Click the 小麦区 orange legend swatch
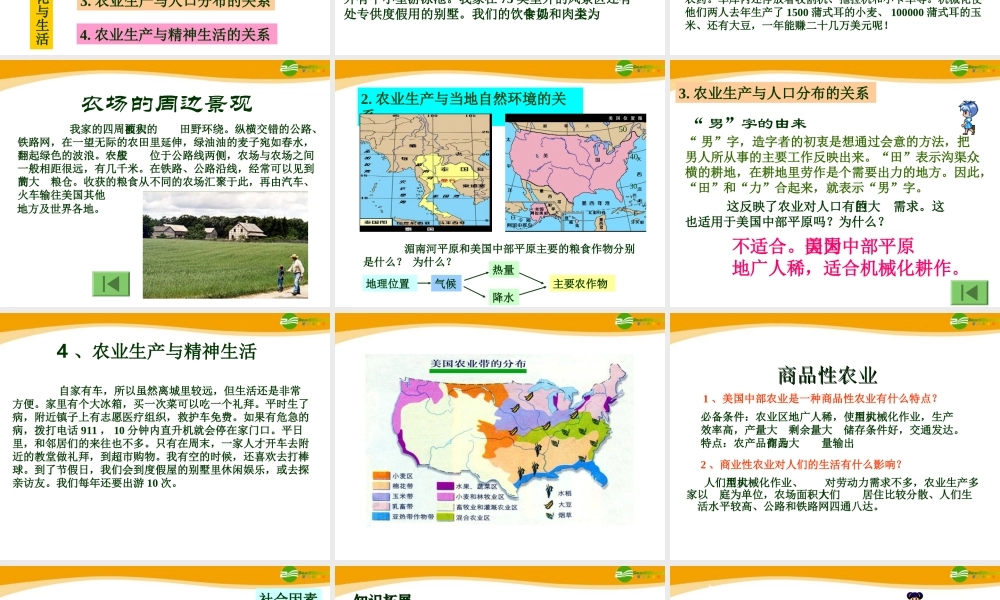1000x600 pixels. tap(381, 476)
